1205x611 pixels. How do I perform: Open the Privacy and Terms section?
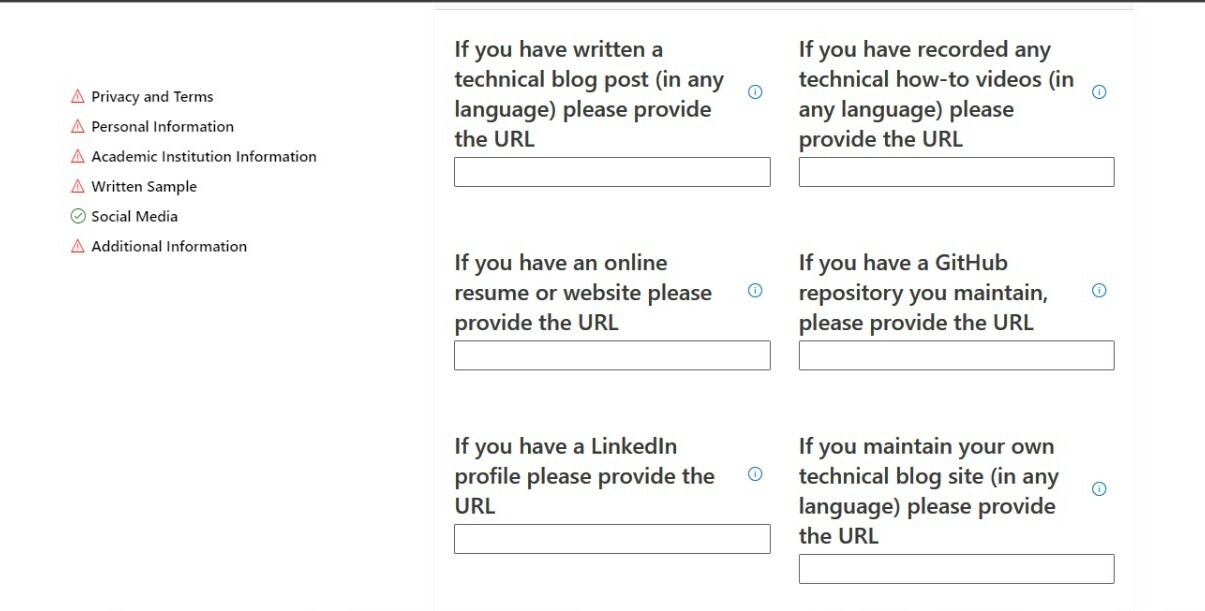[x=152, y=97]
